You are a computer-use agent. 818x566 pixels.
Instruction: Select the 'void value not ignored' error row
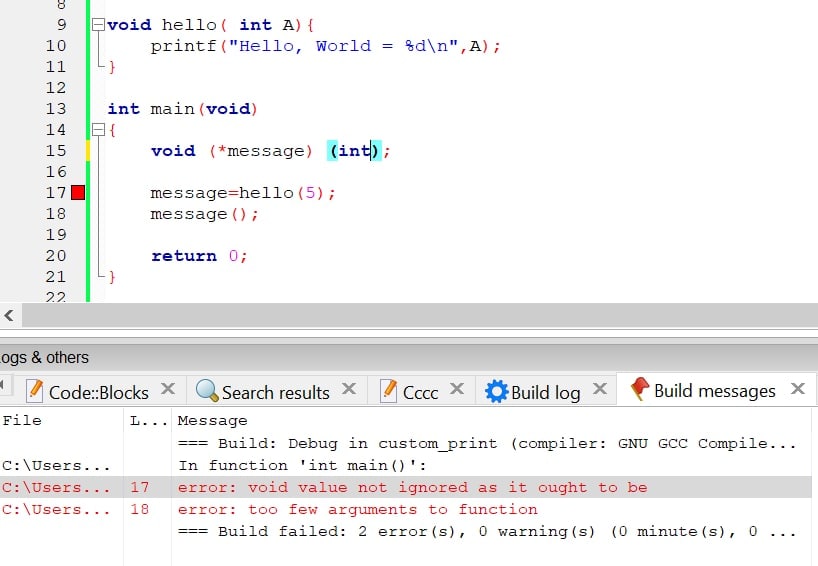click(406, 487)
